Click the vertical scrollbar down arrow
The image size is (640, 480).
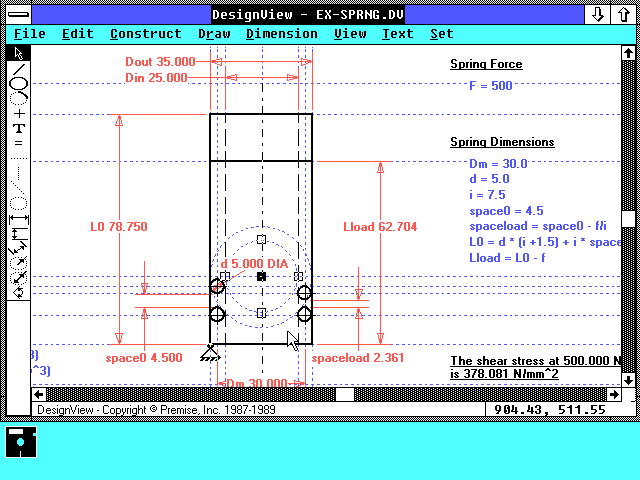[x=628, y=380]
